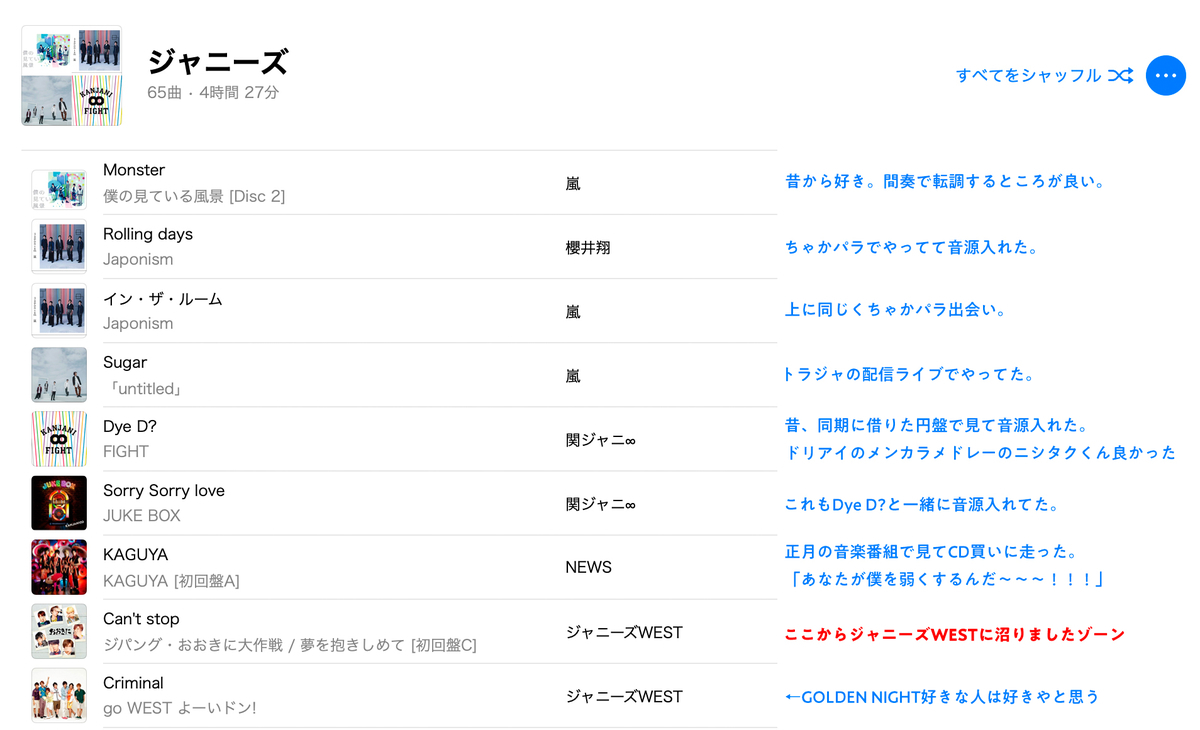Select the song title Can't stop
The height and width of the screenshot is (730, 1200).
[141, 618]
